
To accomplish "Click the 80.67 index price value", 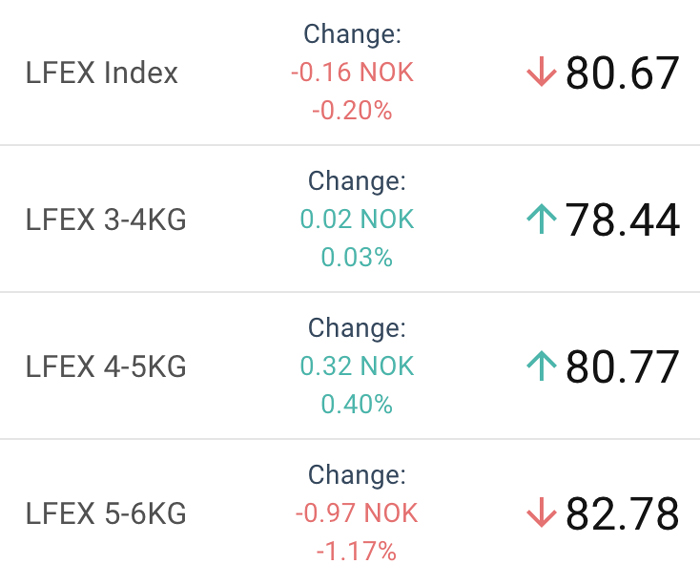I will [x=622, y=72].
